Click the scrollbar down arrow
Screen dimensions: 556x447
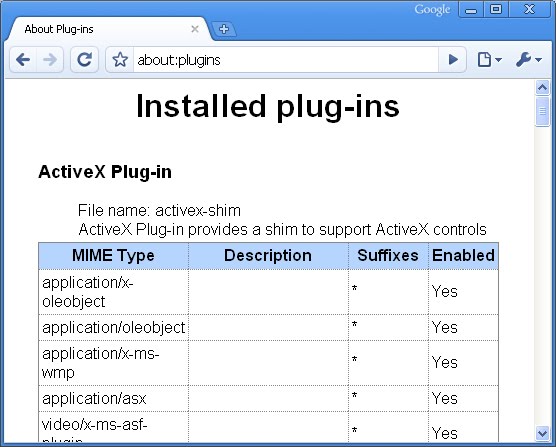coord(542,433)
